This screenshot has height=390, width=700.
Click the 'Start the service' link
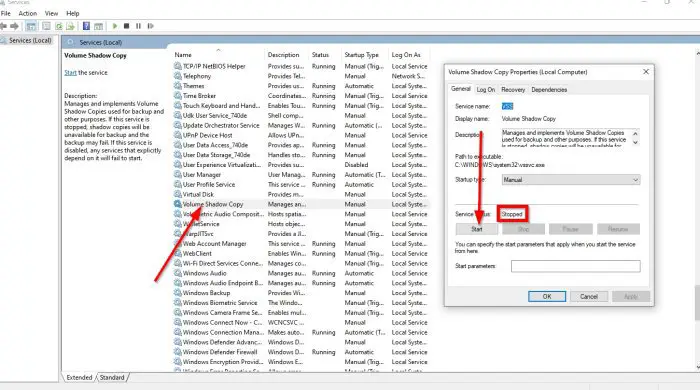pos(71,72)
